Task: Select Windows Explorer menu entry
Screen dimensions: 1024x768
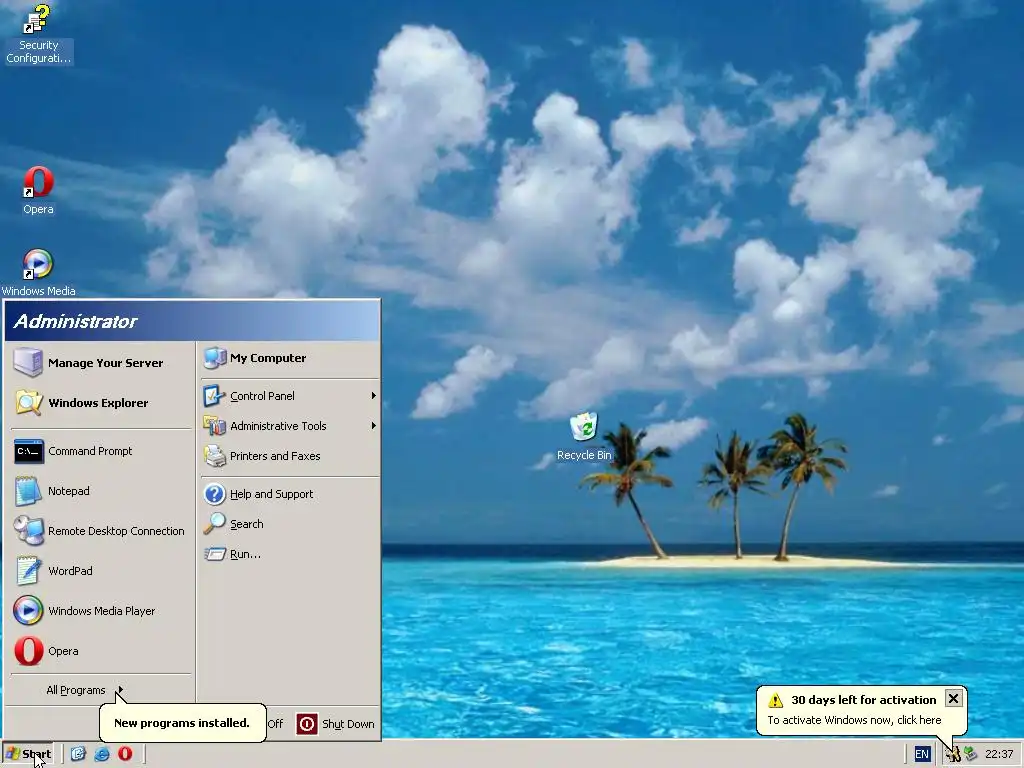Action: (100, 402)
